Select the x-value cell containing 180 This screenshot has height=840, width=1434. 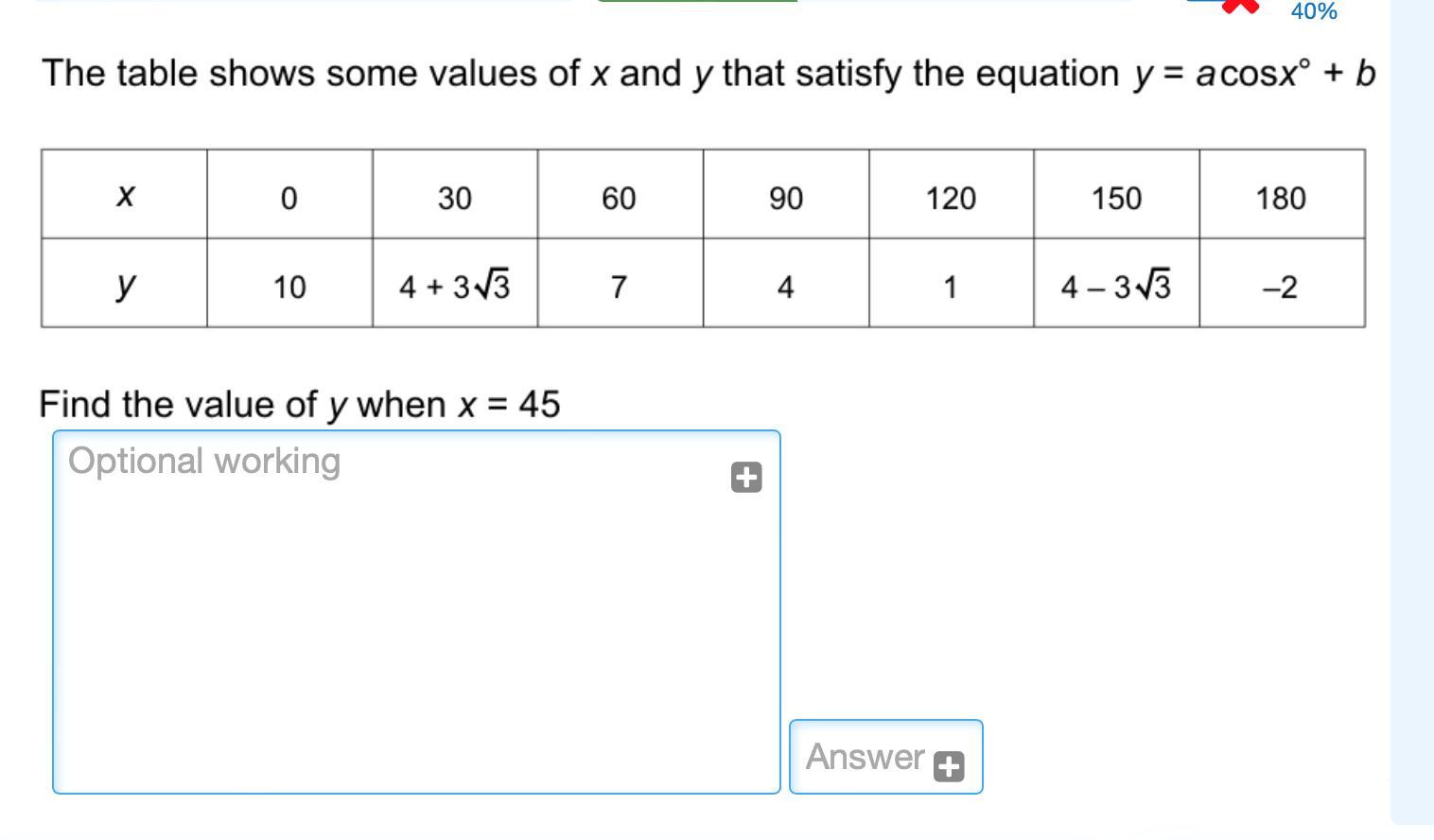[1282, 194]
